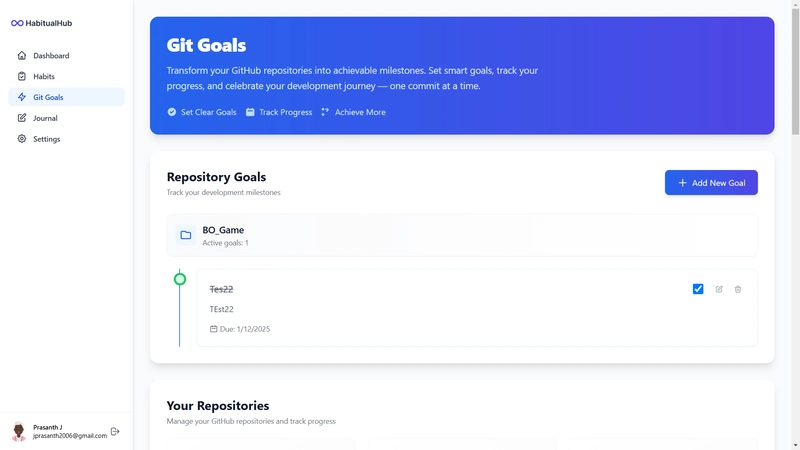Screen dimensions: 800x450
Task: Delete the Tes22 goal via trash icon
Action: [738, 289]
